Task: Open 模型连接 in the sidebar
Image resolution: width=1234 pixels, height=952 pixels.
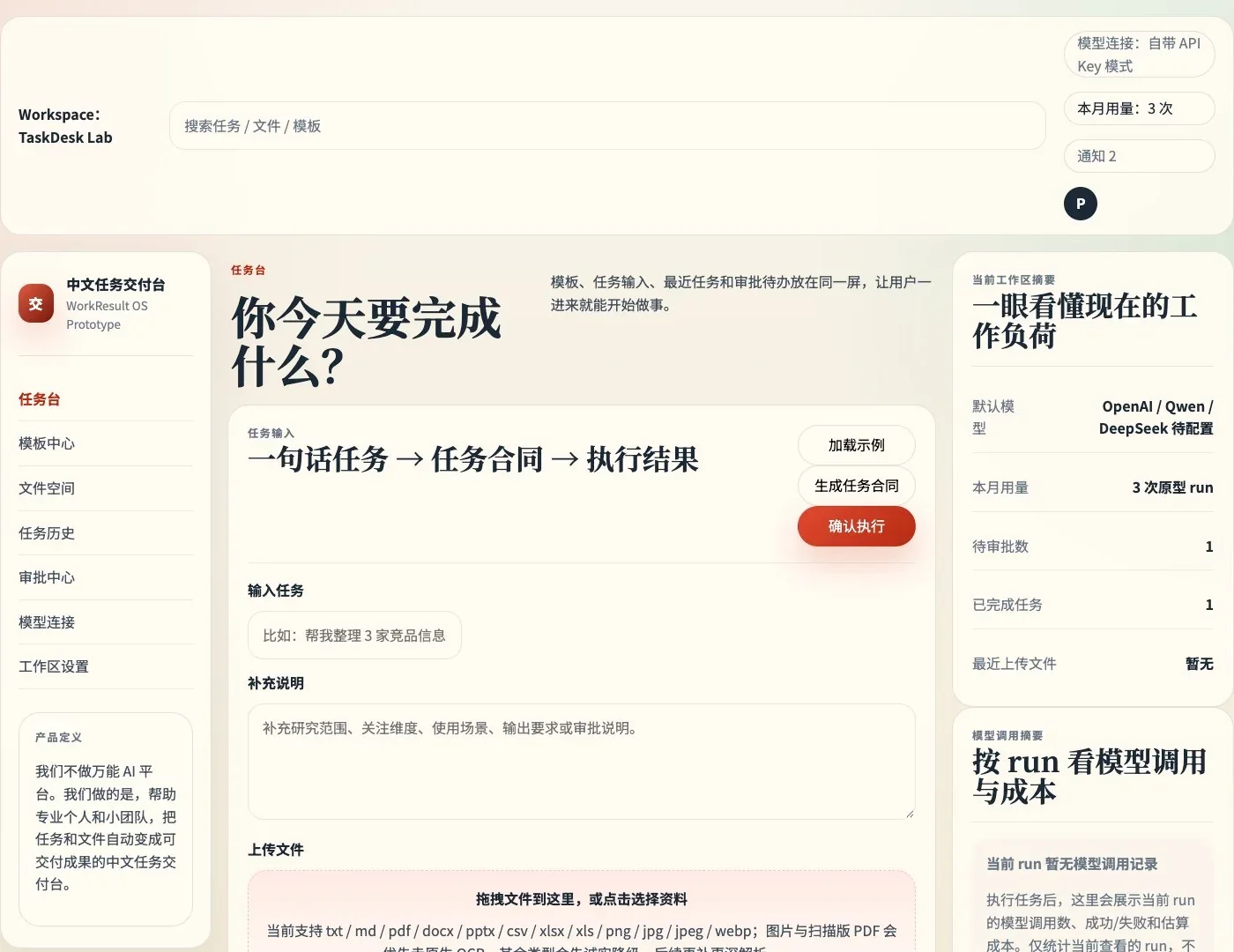Action: click(106, 622)
